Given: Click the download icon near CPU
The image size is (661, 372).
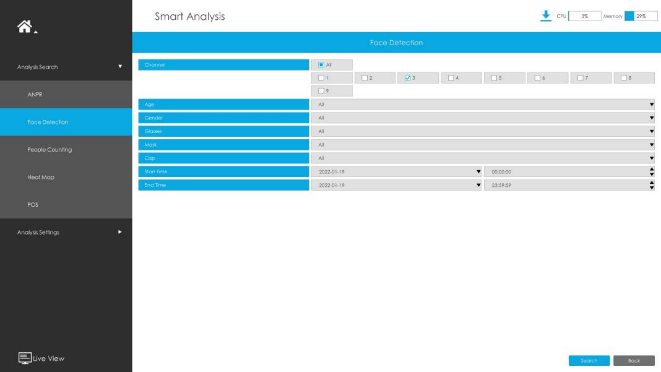Looking at the screenshot, I should [x=545, y=16].
